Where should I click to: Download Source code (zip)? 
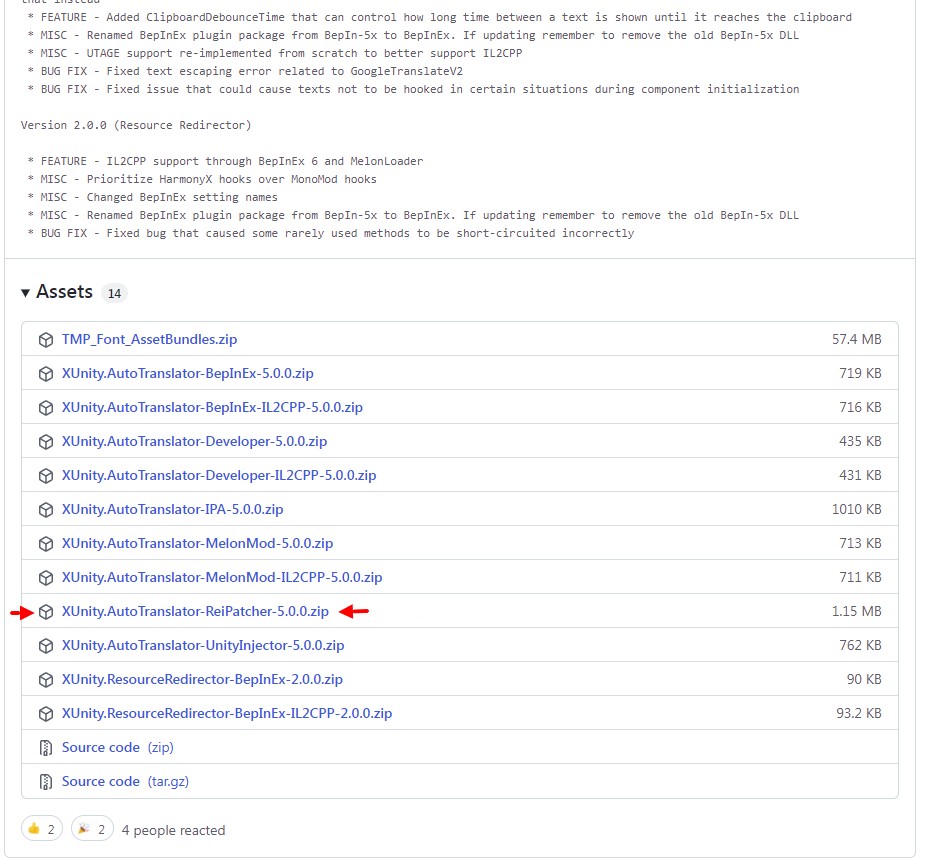117,747
